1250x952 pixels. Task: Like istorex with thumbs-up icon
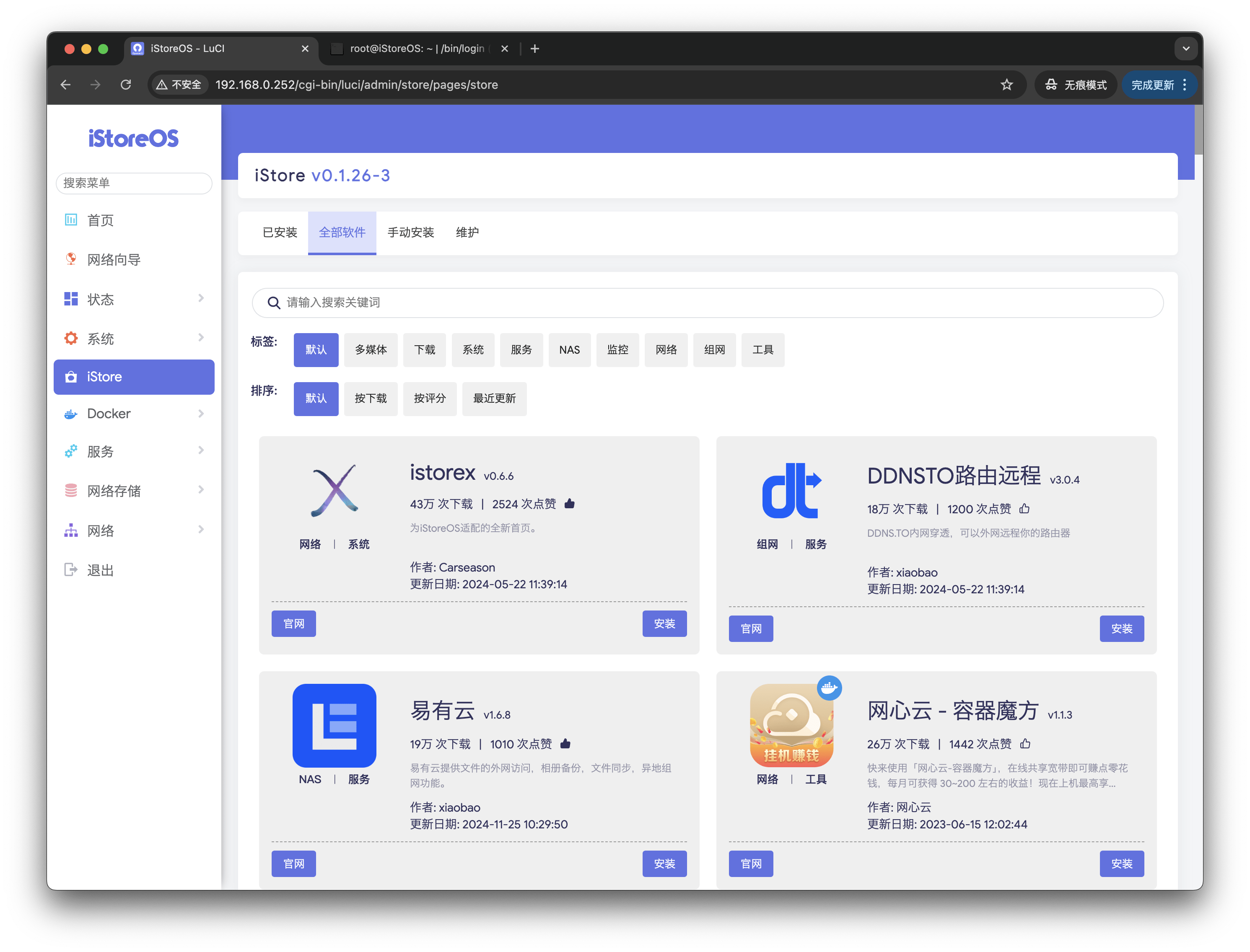point(570,503)
